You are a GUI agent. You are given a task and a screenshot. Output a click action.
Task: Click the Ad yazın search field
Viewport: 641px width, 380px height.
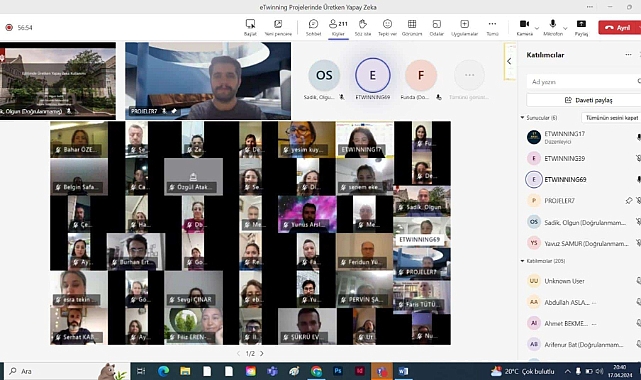584,82
